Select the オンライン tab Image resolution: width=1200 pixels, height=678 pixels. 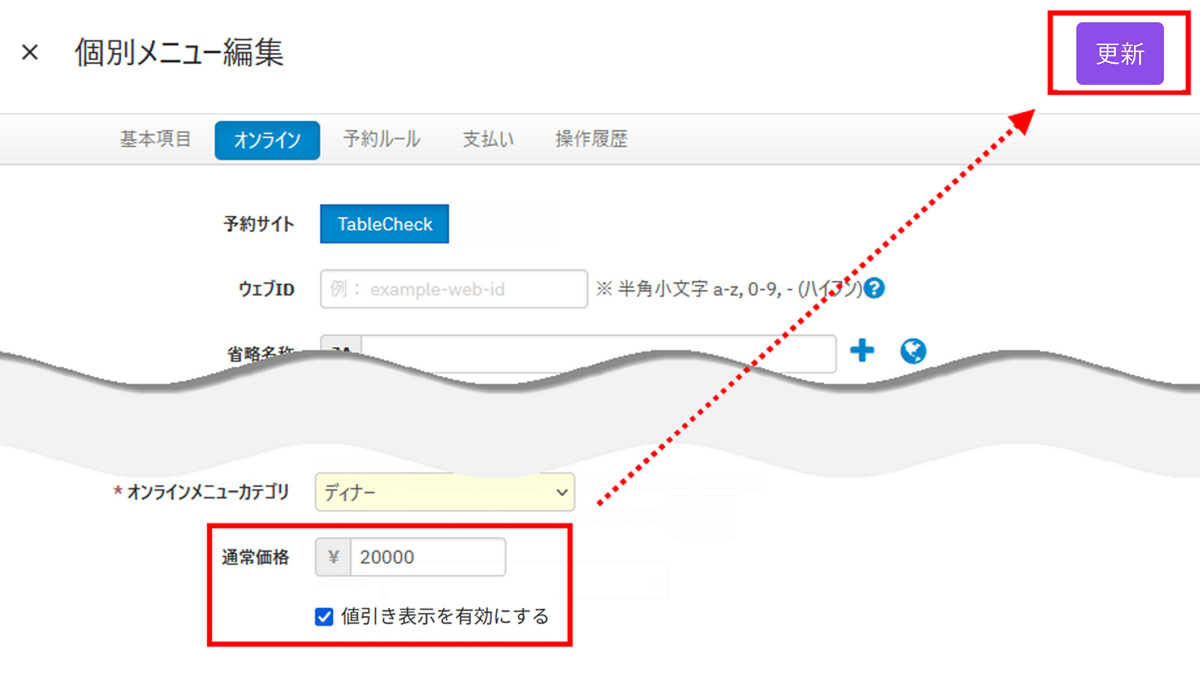pyautogui.click(x=267, y=141)
